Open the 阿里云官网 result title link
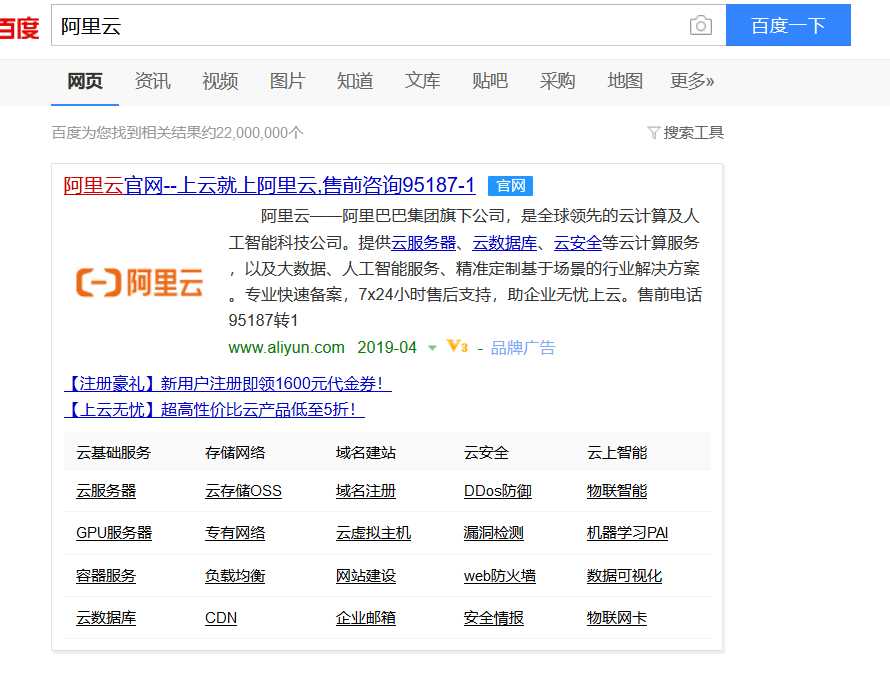 269,186
